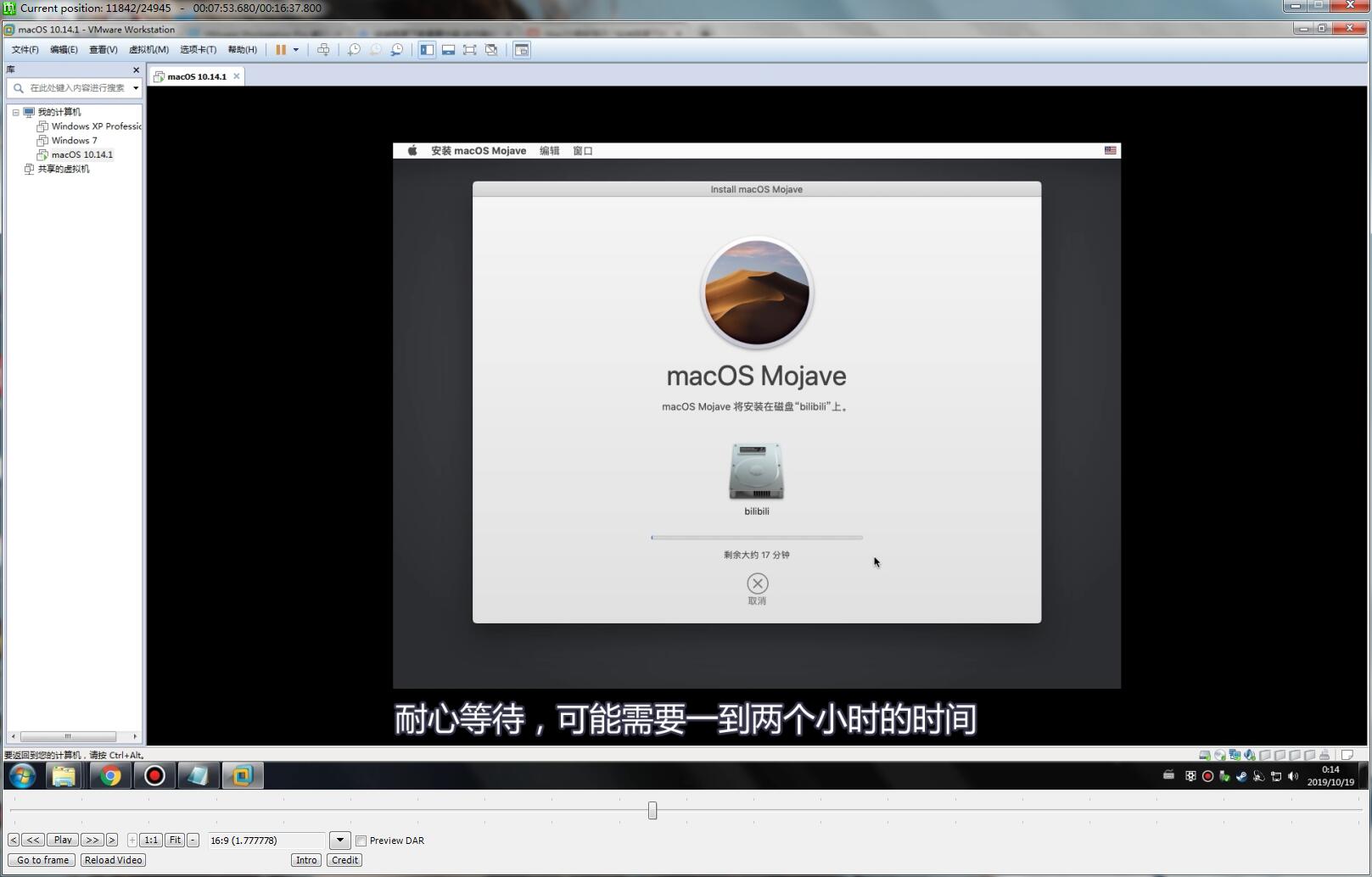
Task: Click the Steam tray icon
Action: tap(1241, 776)
